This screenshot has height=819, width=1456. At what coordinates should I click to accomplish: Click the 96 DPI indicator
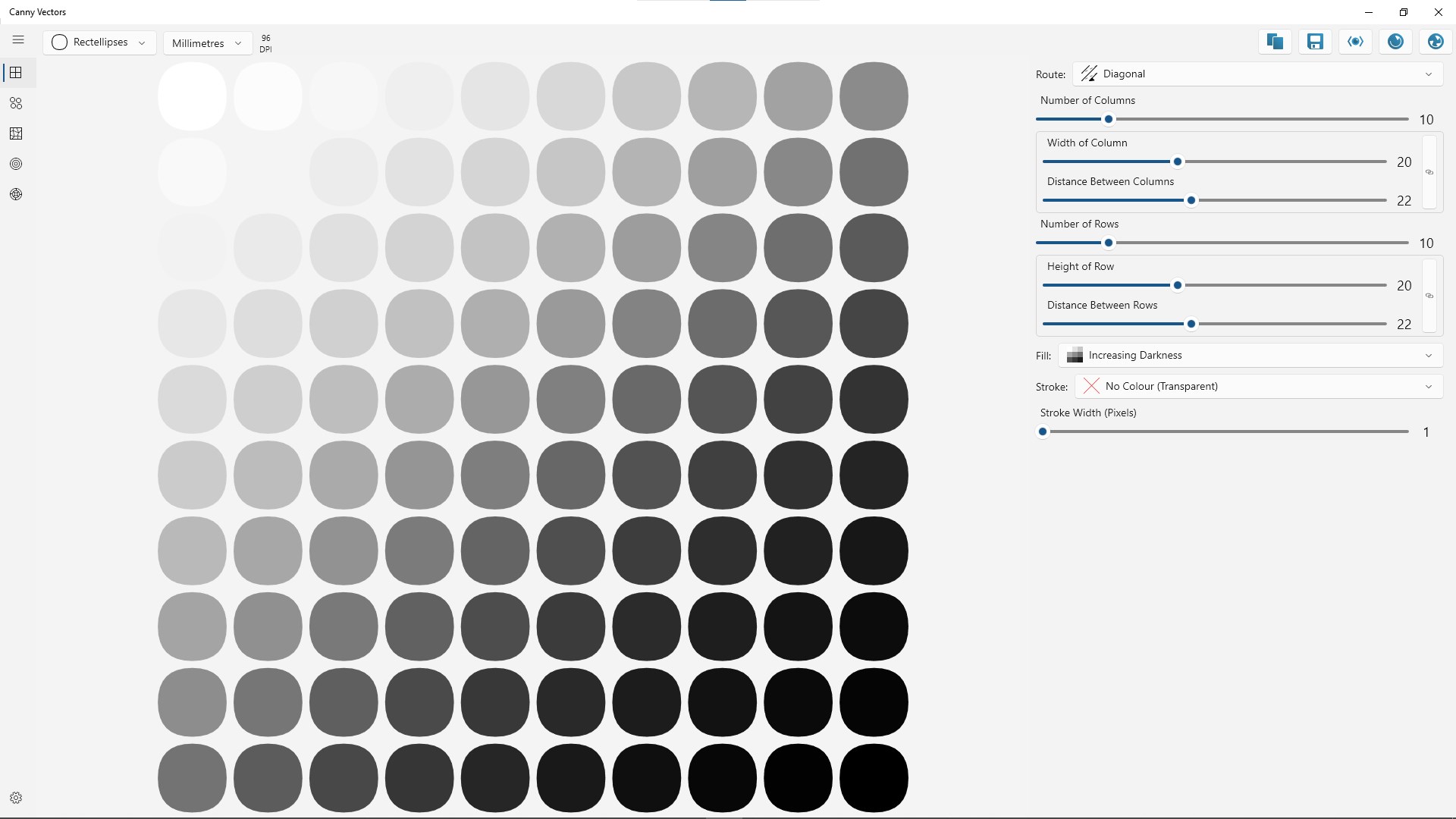tap(265, 43)
